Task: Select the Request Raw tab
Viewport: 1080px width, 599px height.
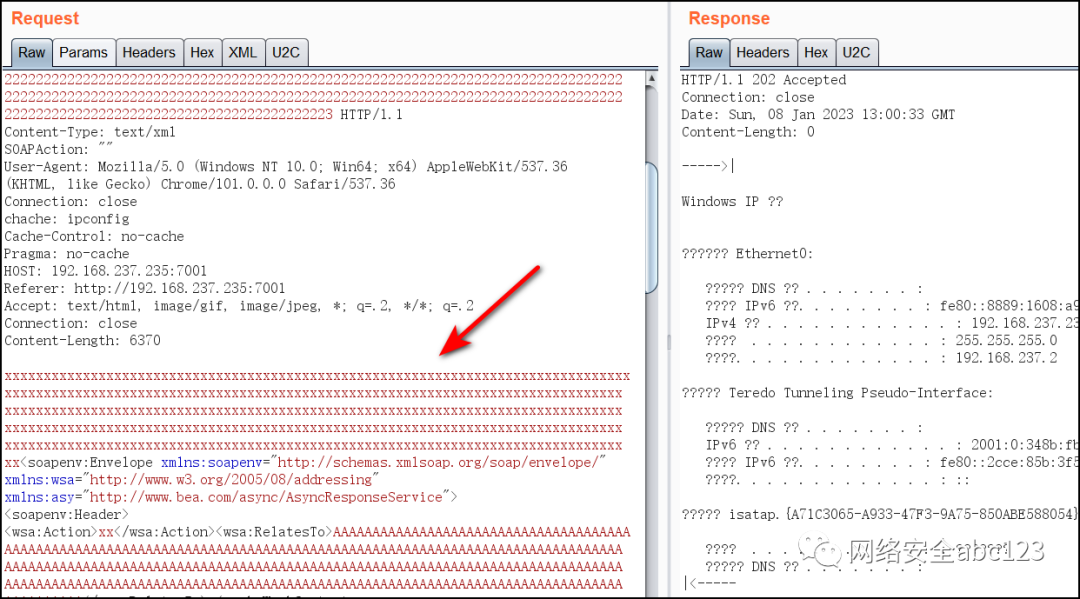Action: click(x=32, y=53)
